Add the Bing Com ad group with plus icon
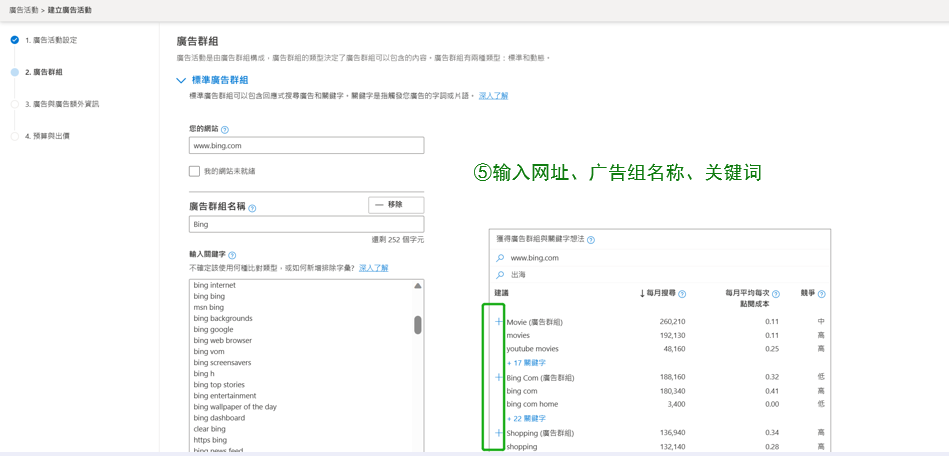Viewport: 949px width, 456px height. (x=499, y=377)
